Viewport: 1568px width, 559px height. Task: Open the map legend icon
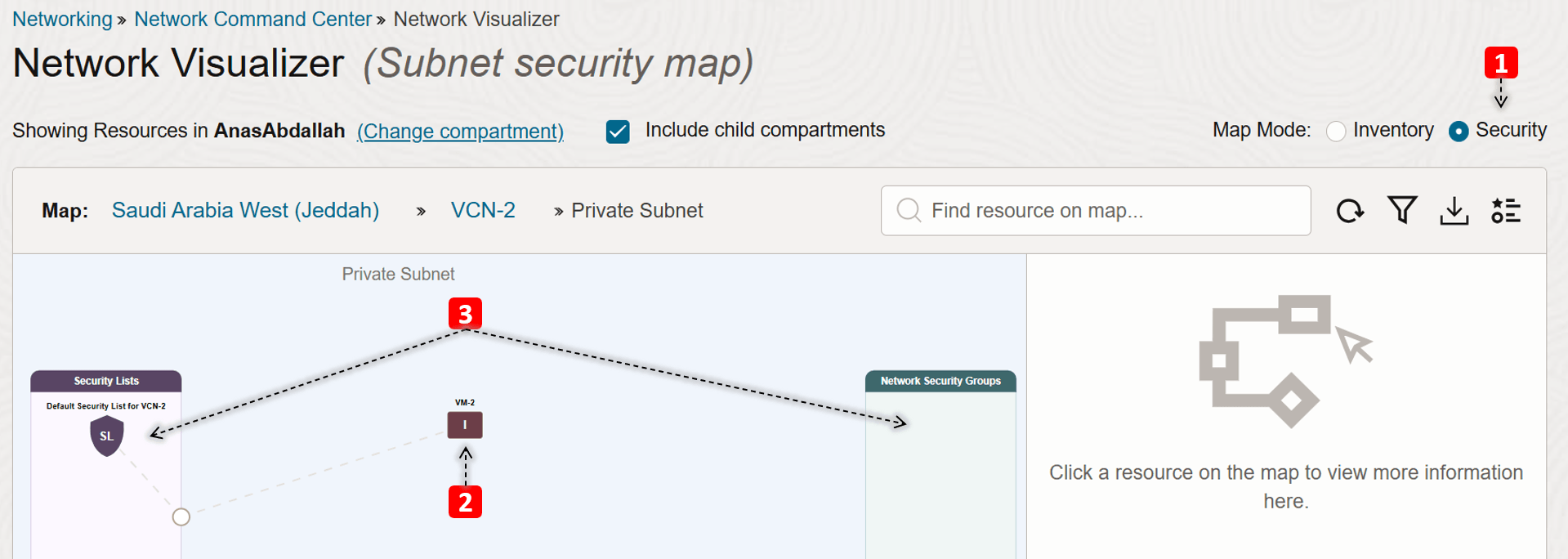[1505, 211]
